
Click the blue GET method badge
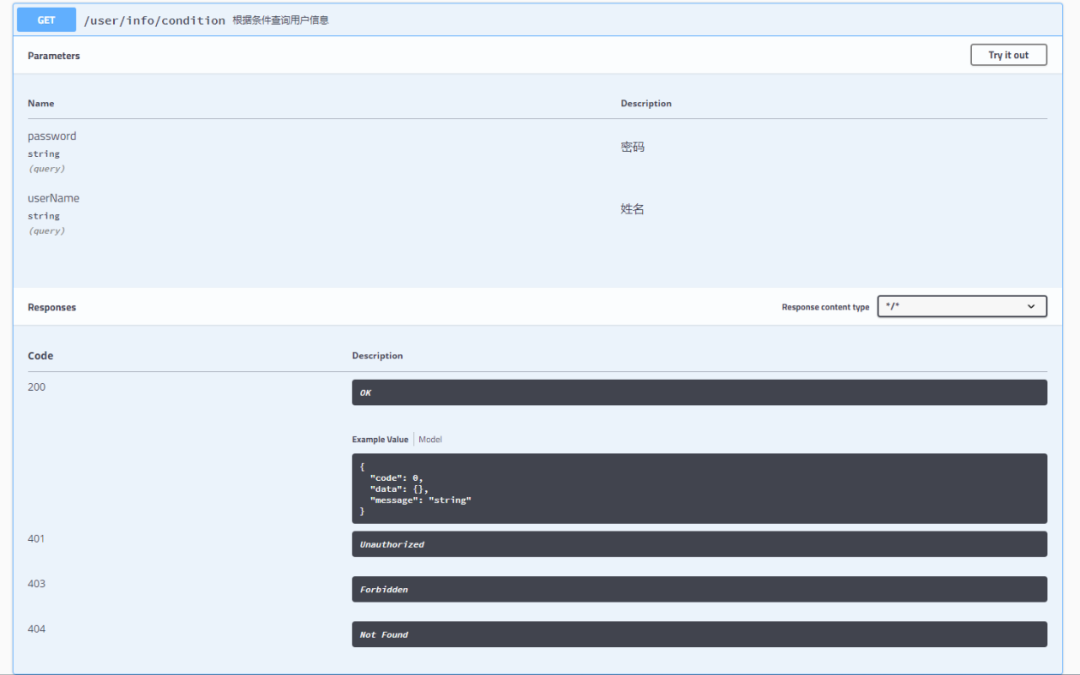coord(46,20)
